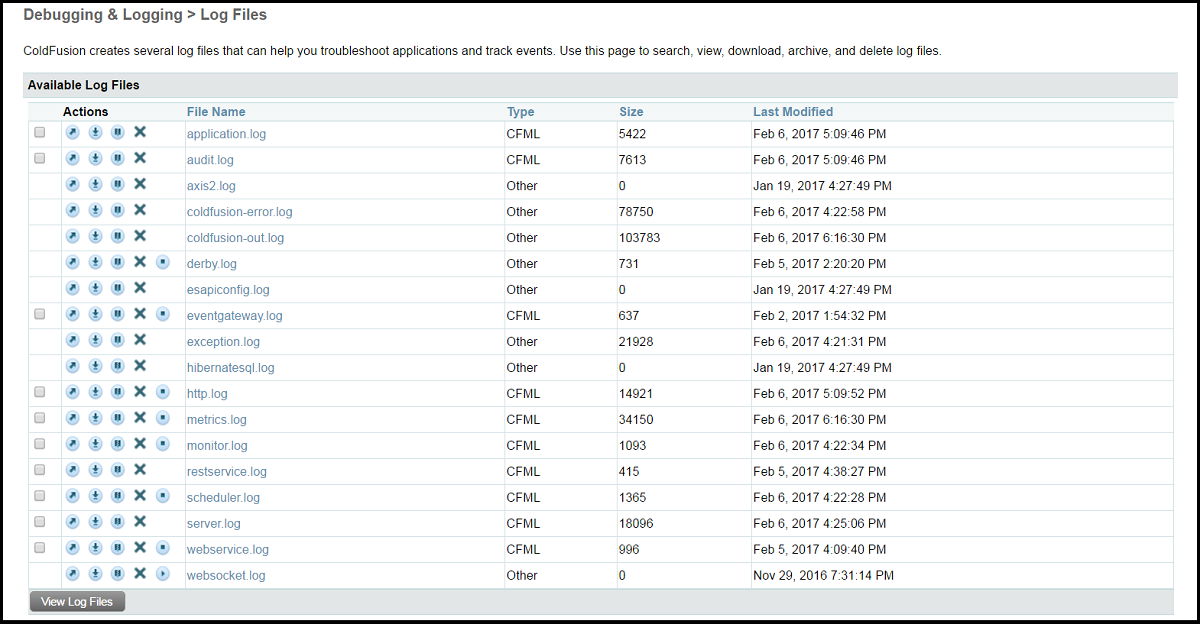Screen dimensions: 1200x624
Task: Open the hibernatesql.log file name link
Action: (231, 368)
